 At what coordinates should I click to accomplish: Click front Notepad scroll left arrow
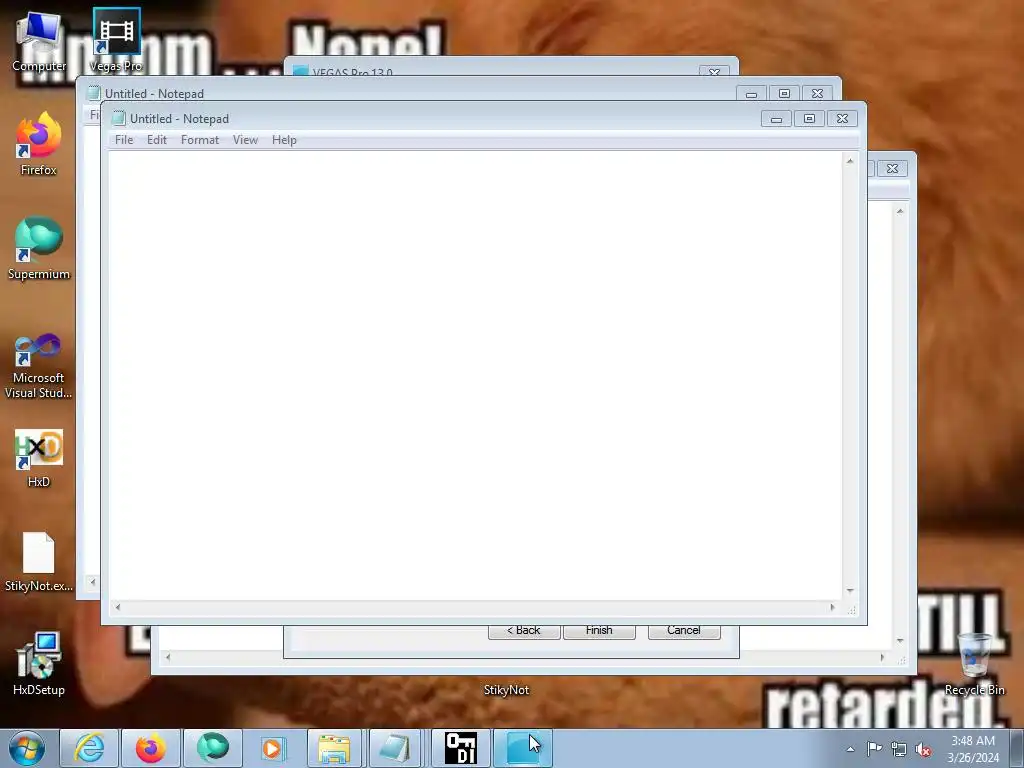click(x=118, y=607)
